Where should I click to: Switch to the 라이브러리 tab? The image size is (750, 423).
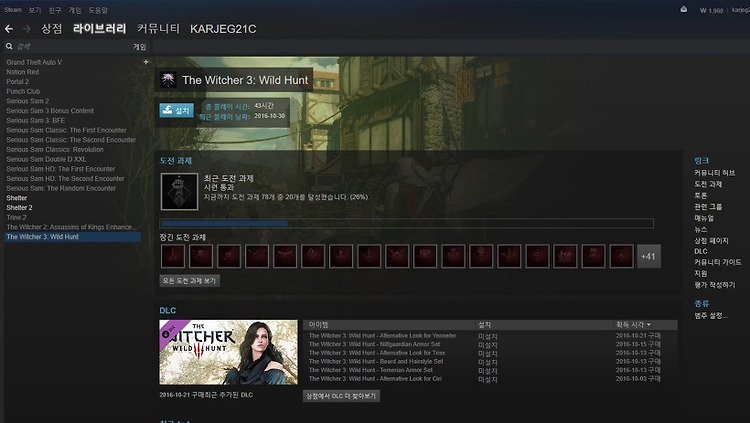(99, 29)
